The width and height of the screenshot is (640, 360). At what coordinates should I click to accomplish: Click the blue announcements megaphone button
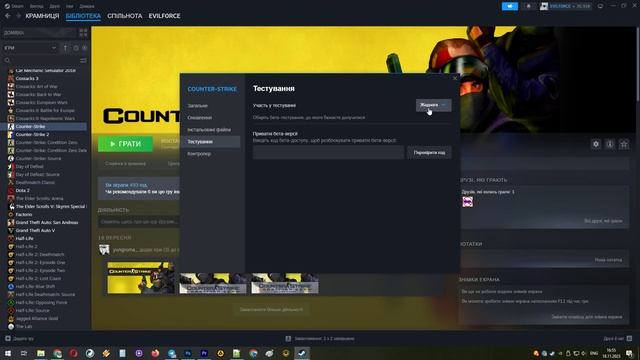click(x=510, y=6)
